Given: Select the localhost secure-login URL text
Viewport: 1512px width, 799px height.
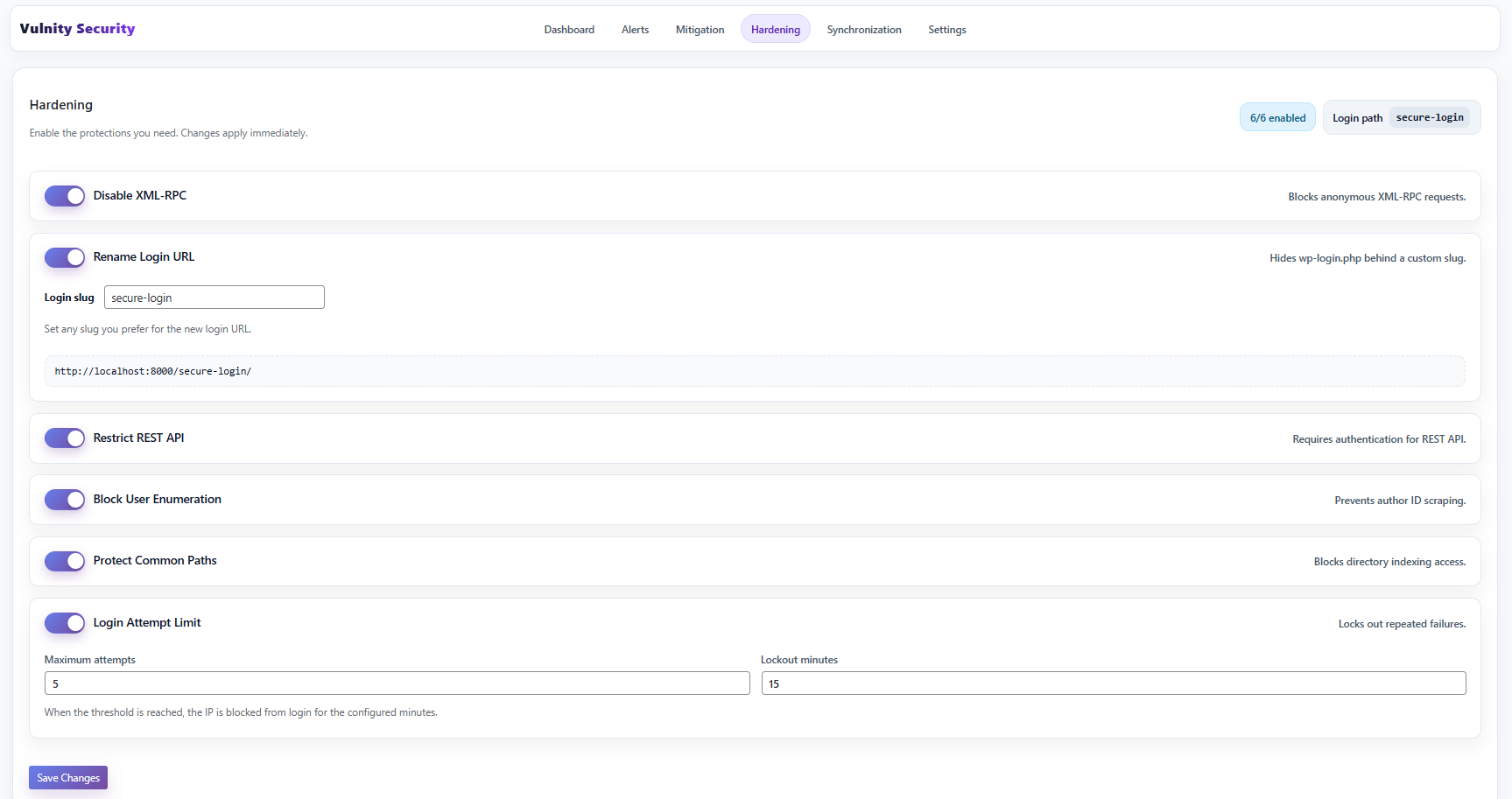Looking at the screenshot, I should tap(153, 371).
